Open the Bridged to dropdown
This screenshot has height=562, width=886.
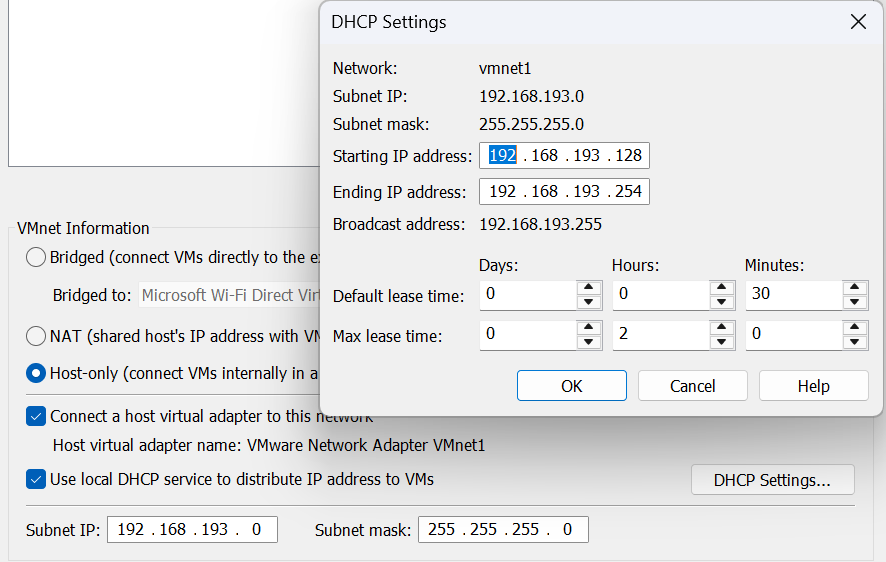point(230,295)
